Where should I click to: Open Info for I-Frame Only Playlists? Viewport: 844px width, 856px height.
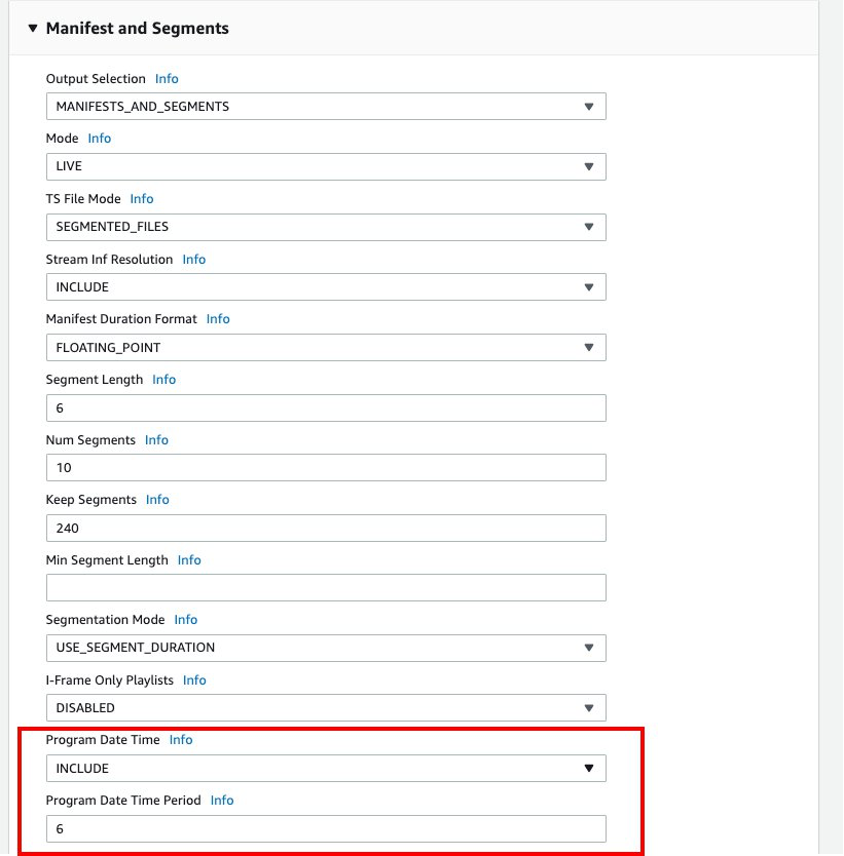click(x=194, y=680)
